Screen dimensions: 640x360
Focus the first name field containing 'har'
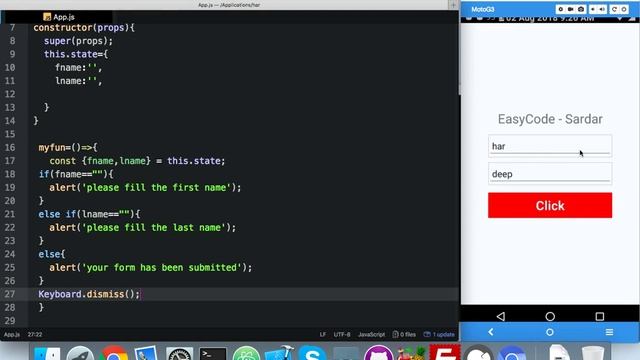[550, 146]
